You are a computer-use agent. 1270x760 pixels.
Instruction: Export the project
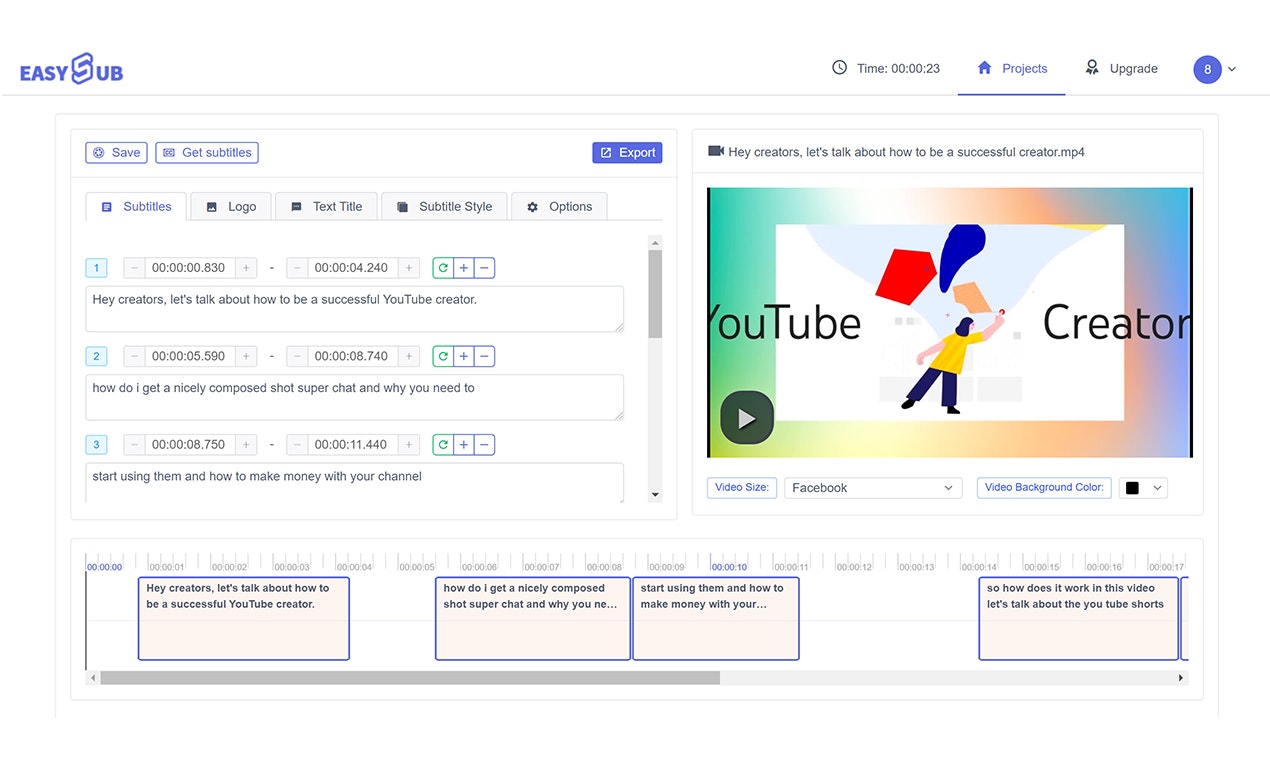coord(627,153)
